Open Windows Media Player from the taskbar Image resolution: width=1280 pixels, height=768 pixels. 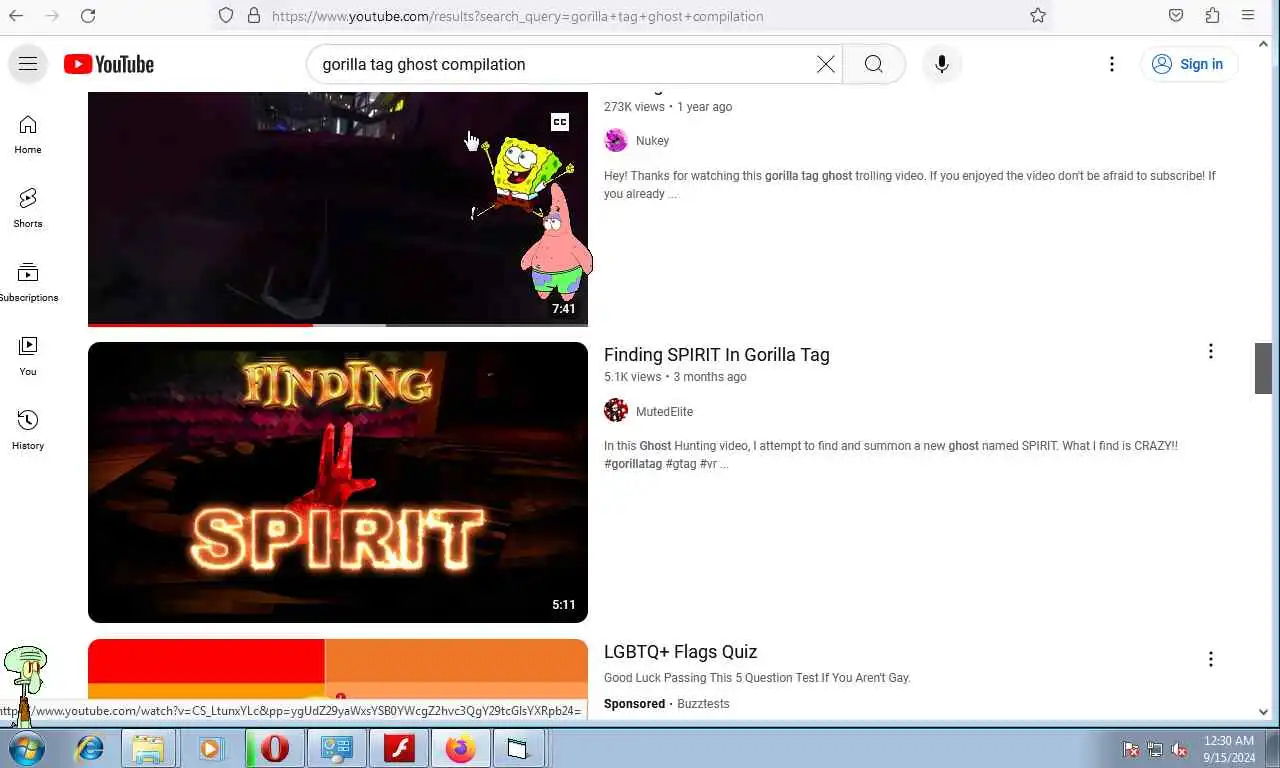pos(211,748)
